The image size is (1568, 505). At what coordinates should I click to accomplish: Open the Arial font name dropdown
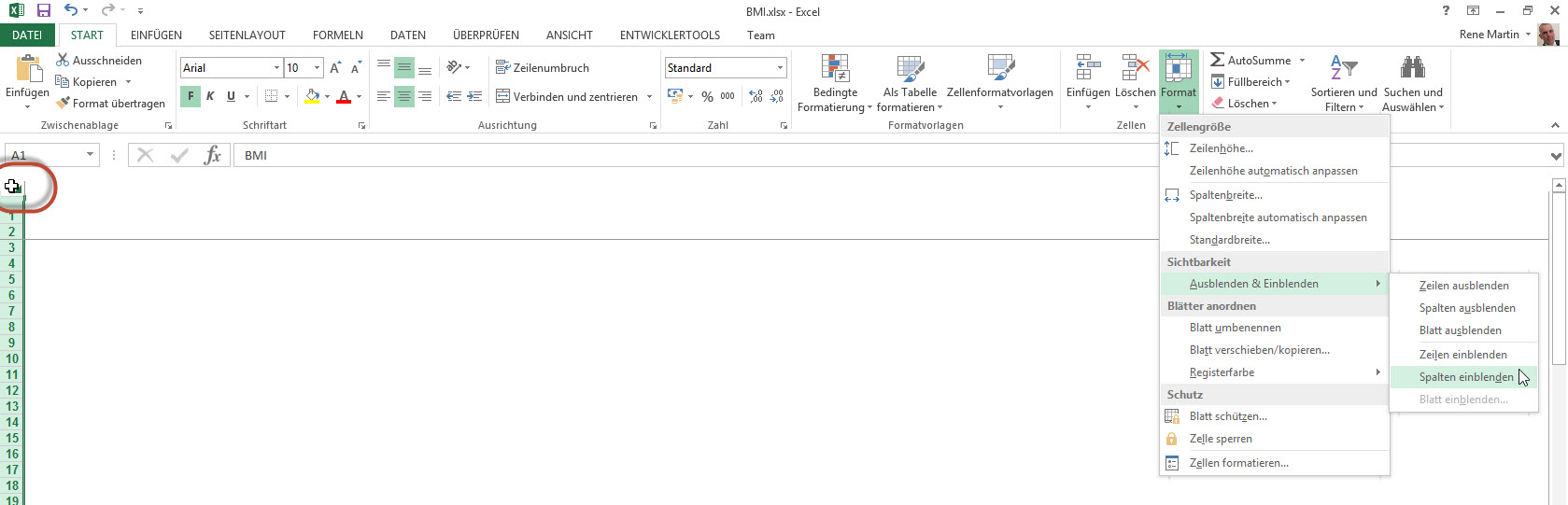pos(276,68)
